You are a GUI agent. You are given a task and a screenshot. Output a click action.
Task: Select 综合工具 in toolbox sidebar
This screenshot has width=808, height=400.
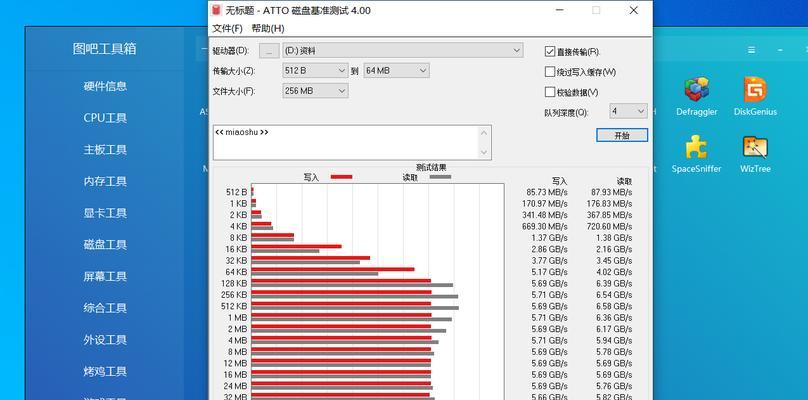point(105,308)
